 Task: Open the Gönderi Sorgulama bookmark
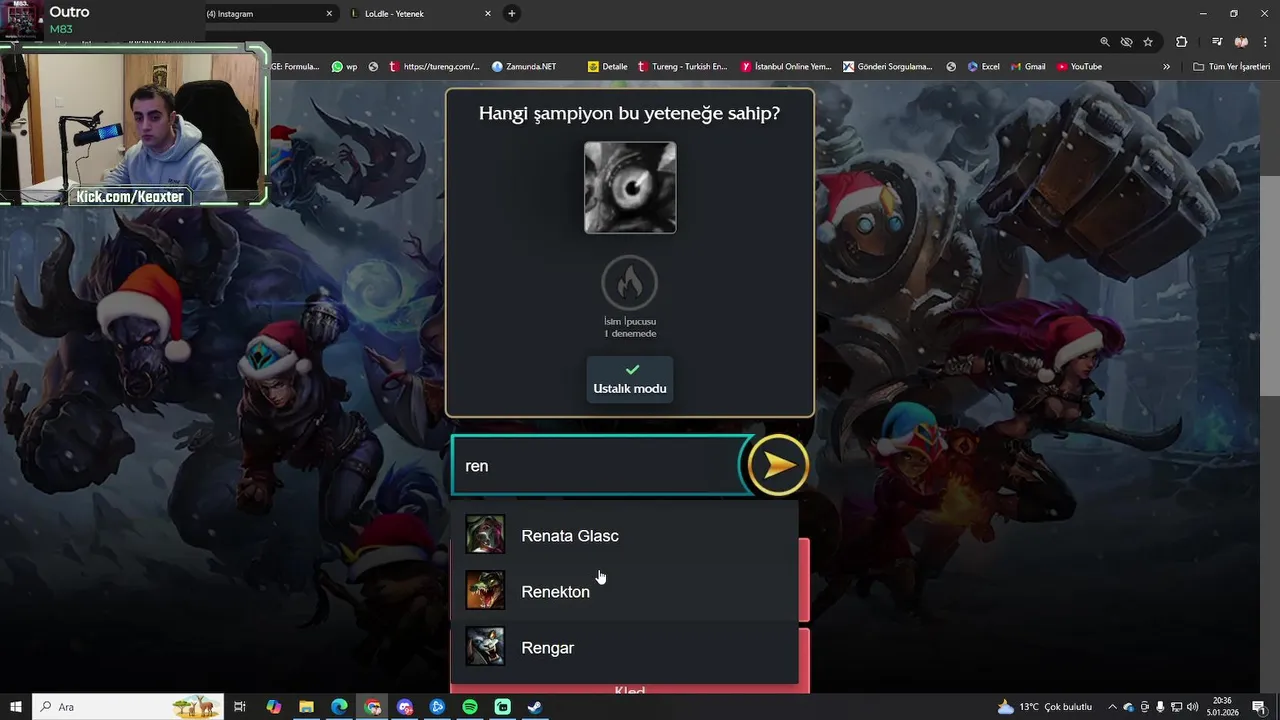pos(888,67)
